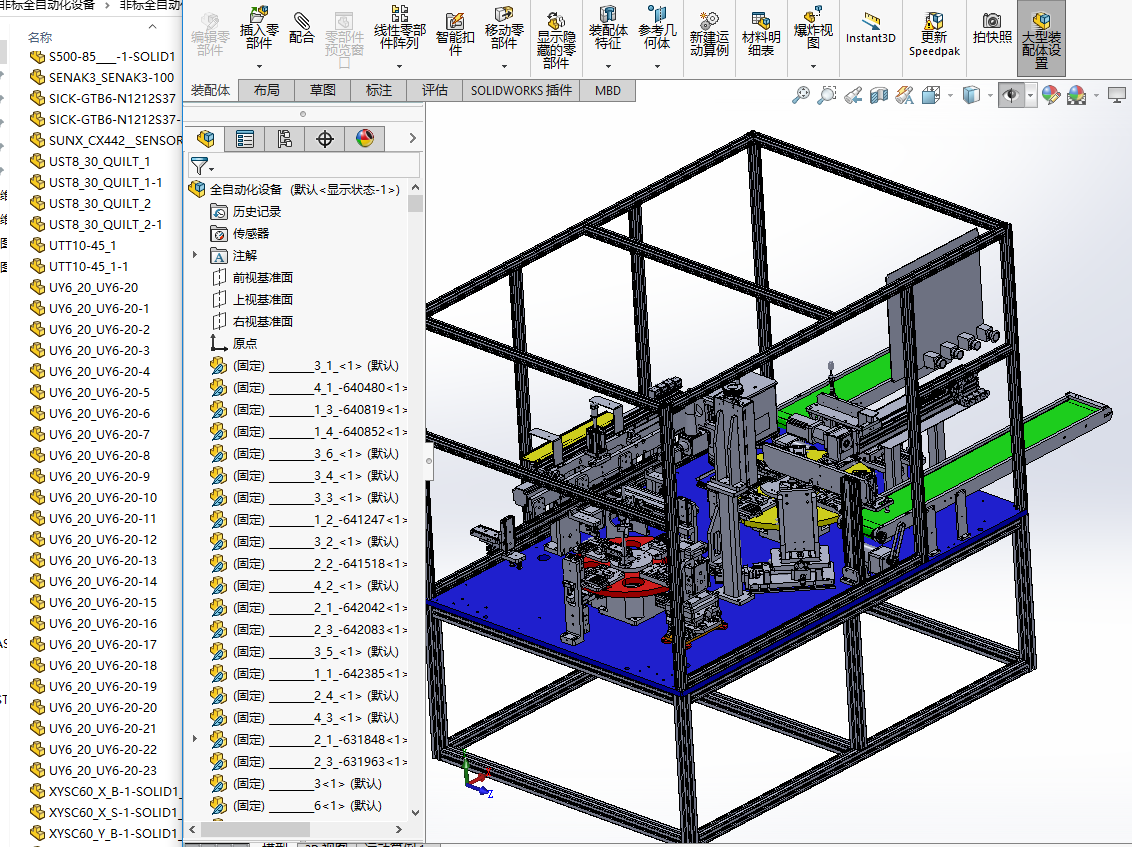The height and width of the screenshot is (847, 1132).
Task: Open the feature tree filter dropdown
Action: click(x=203, y=166)
